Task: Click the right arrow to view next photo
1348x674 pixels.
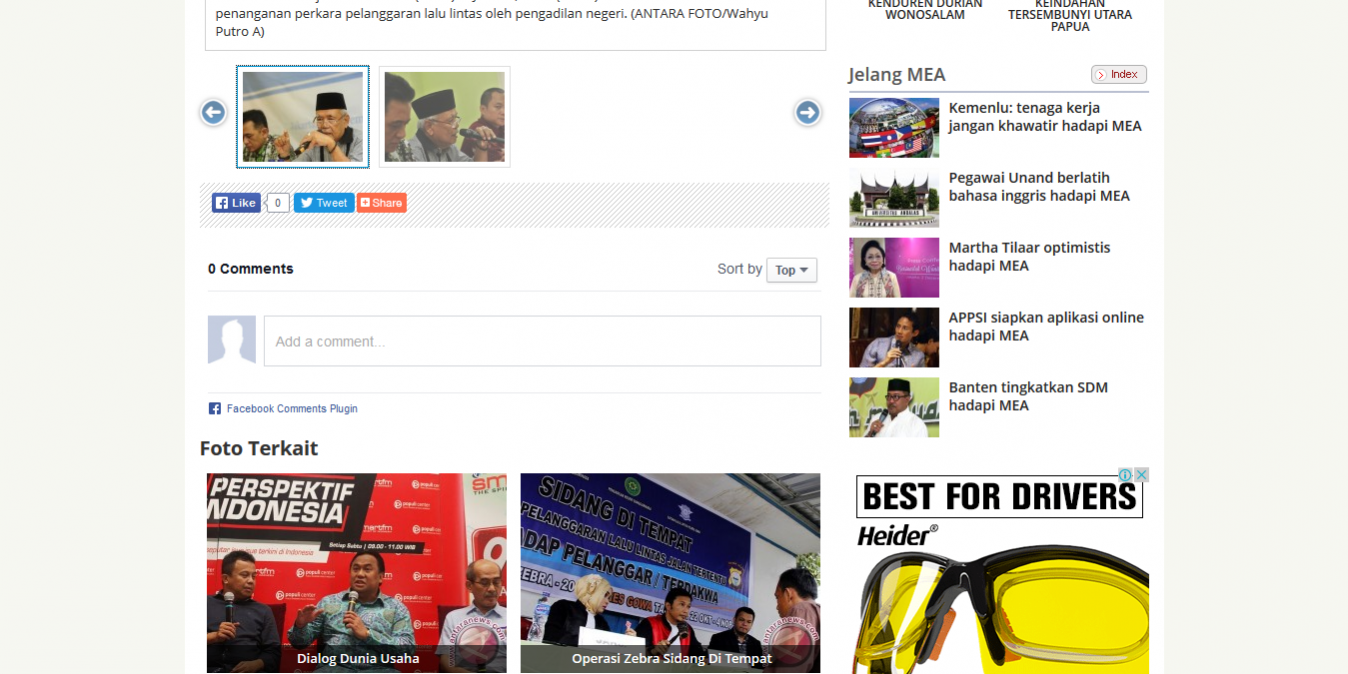Action: pyautogui.click(x=807, y=113)
